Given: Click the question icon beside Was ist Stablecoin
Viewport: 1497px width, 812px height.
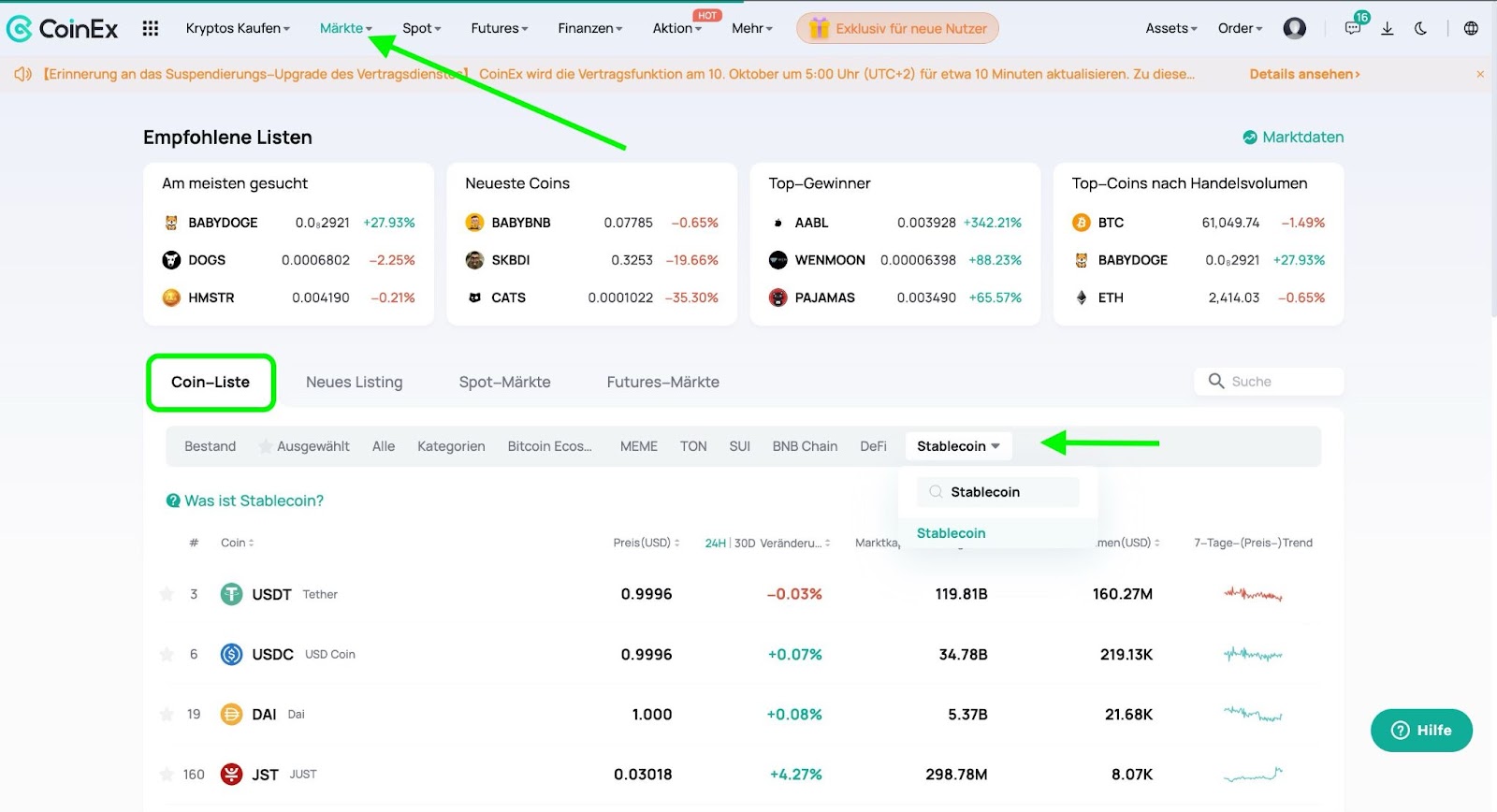Looking at the screenshot, I should point(173,500).
